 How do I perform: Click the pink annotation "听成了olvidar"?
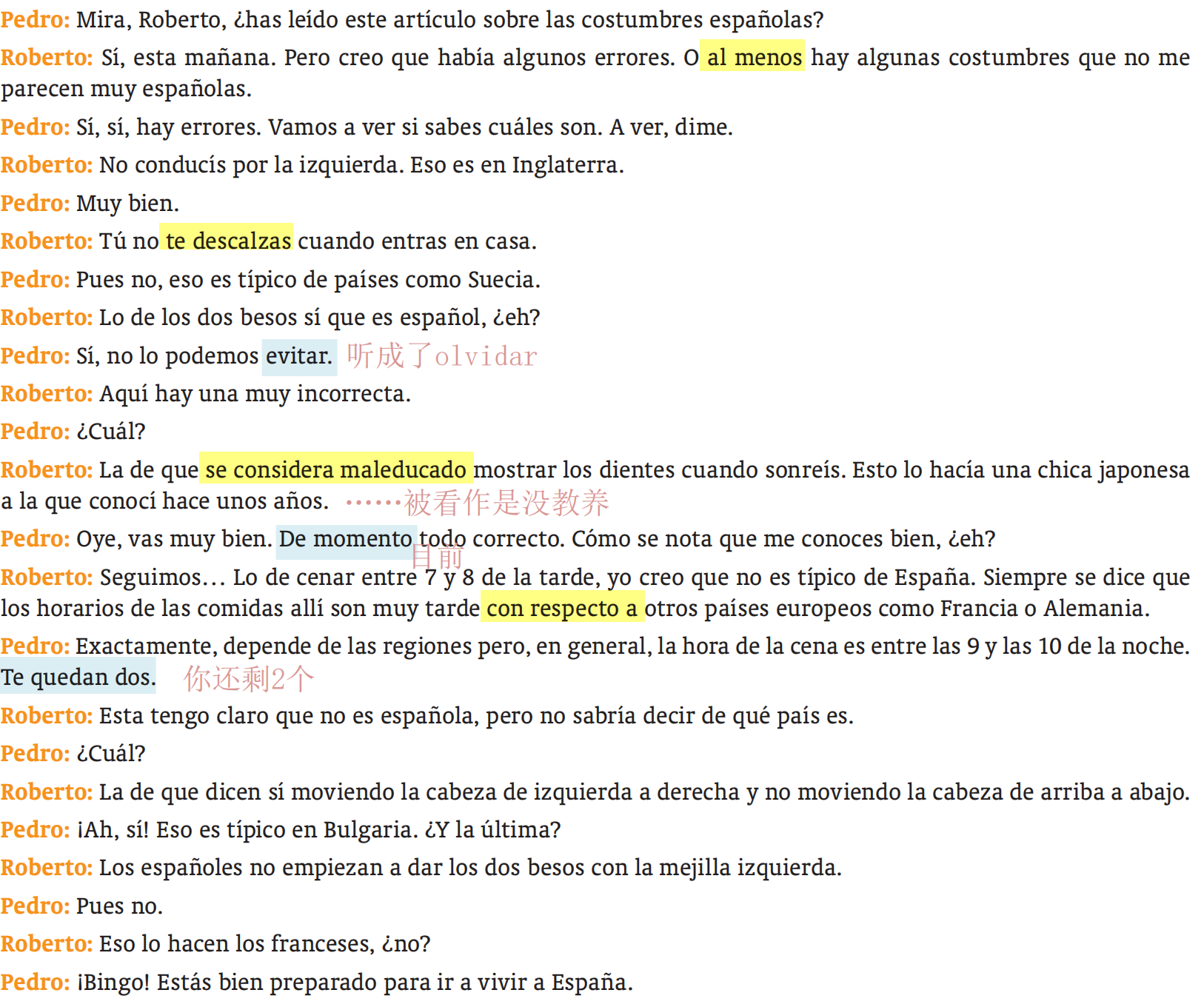tap(442, 356)
